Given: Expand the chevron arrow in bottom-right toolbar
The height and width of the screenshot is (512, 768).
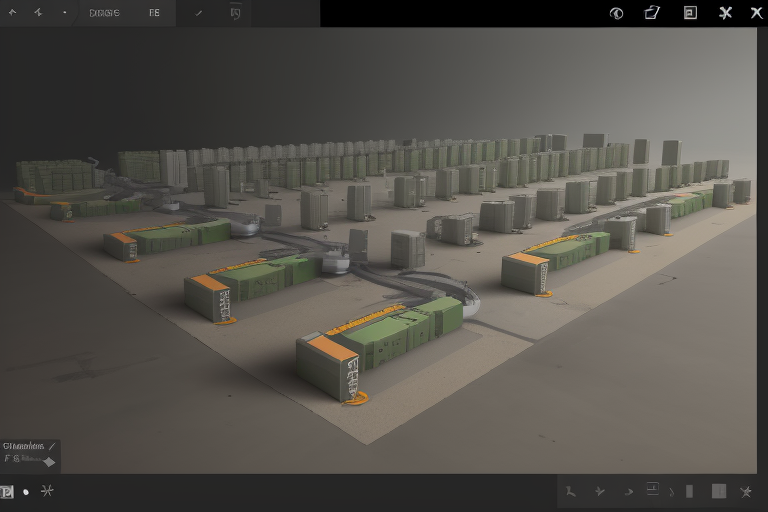Looking at the screenshot, I should [628, 491].
